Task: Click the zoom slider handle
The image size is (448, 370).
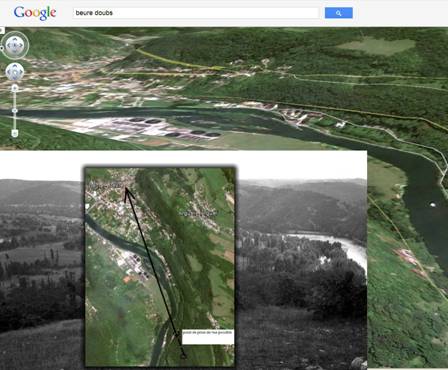Action: 14,110
